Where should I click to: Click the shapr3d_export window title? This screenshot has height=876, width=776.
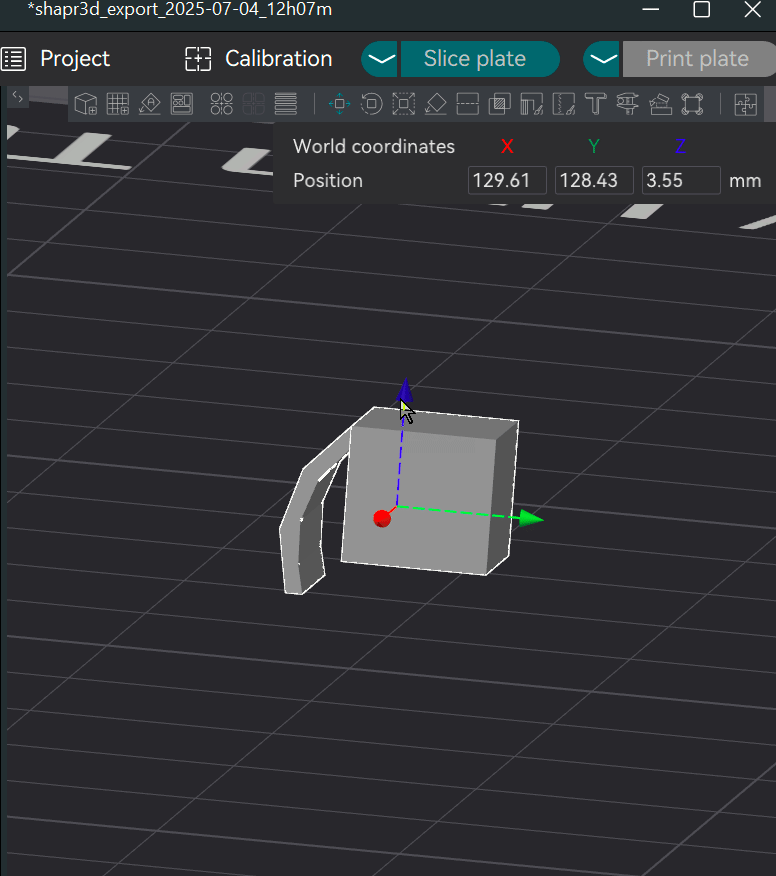click(179, 9)
